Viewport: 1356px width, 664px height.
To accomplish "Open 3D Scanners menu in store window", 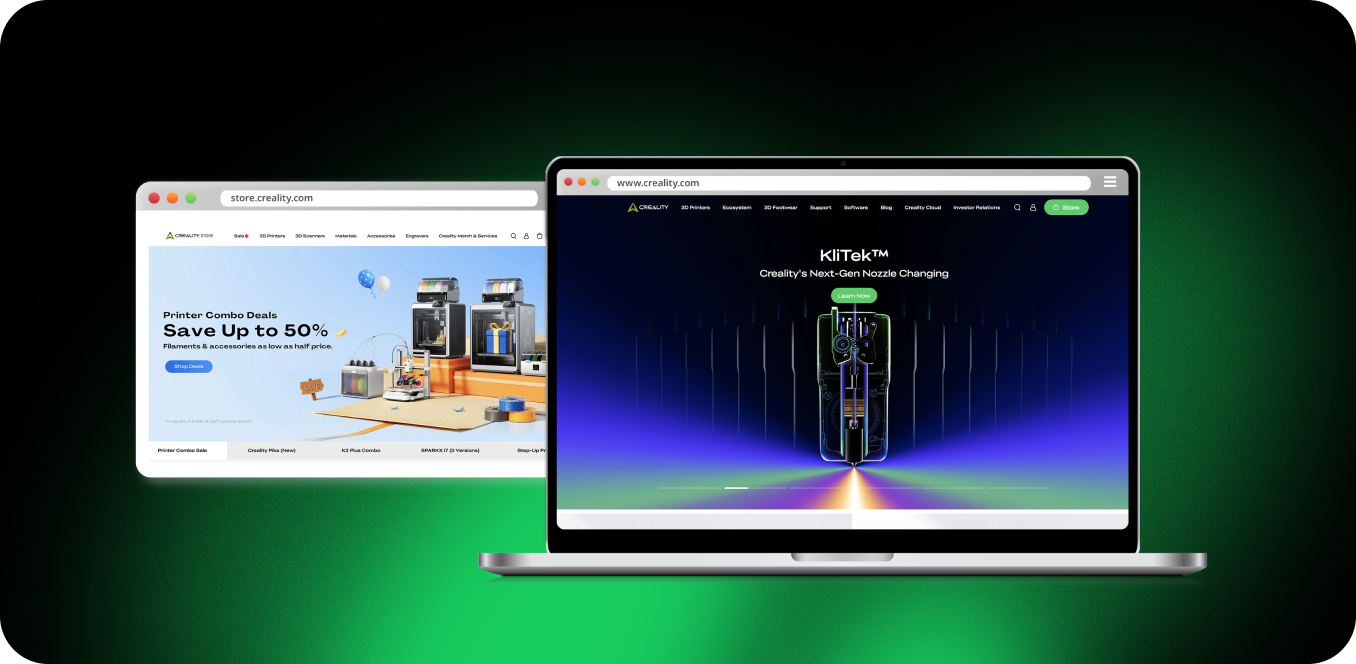I will click(310, 236).
